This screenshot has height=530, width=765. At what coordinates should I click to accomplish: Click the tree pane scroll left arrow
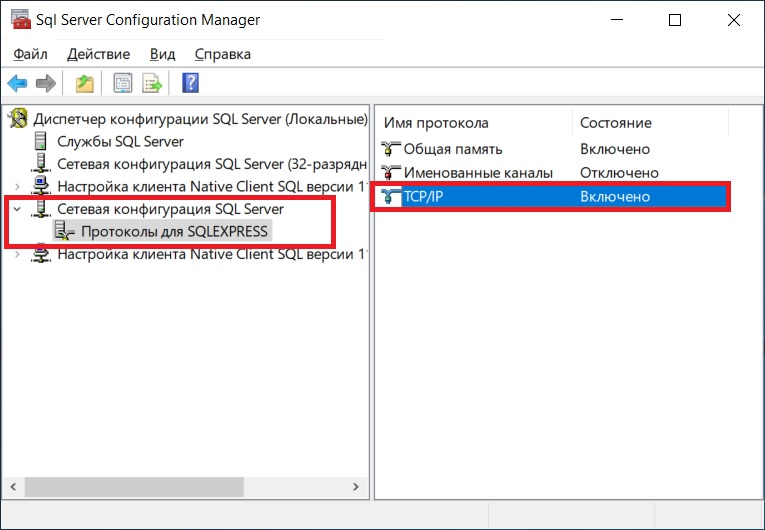point(14,487)
